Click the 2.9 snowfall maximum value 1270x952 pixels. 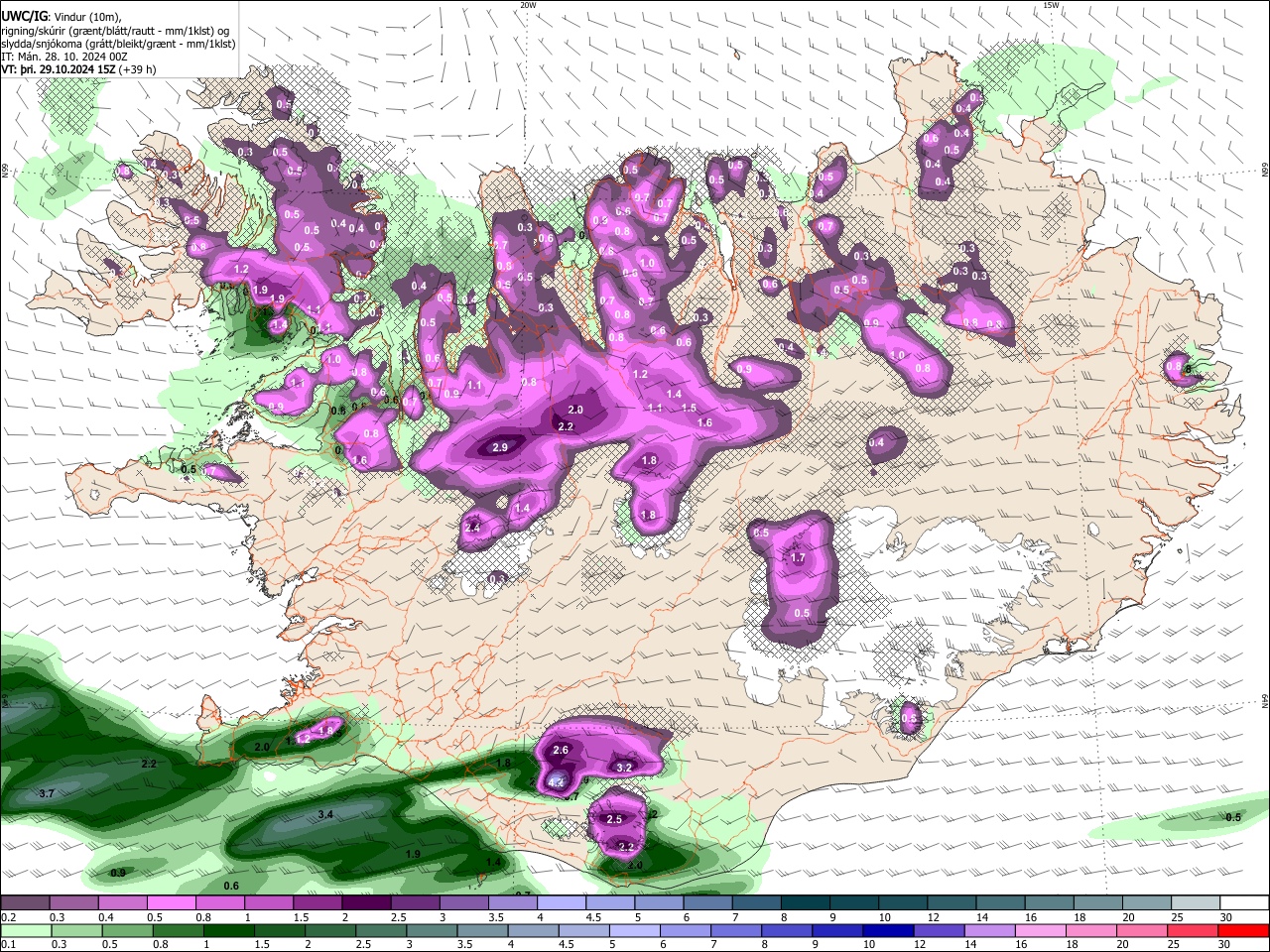click(500, 448)
